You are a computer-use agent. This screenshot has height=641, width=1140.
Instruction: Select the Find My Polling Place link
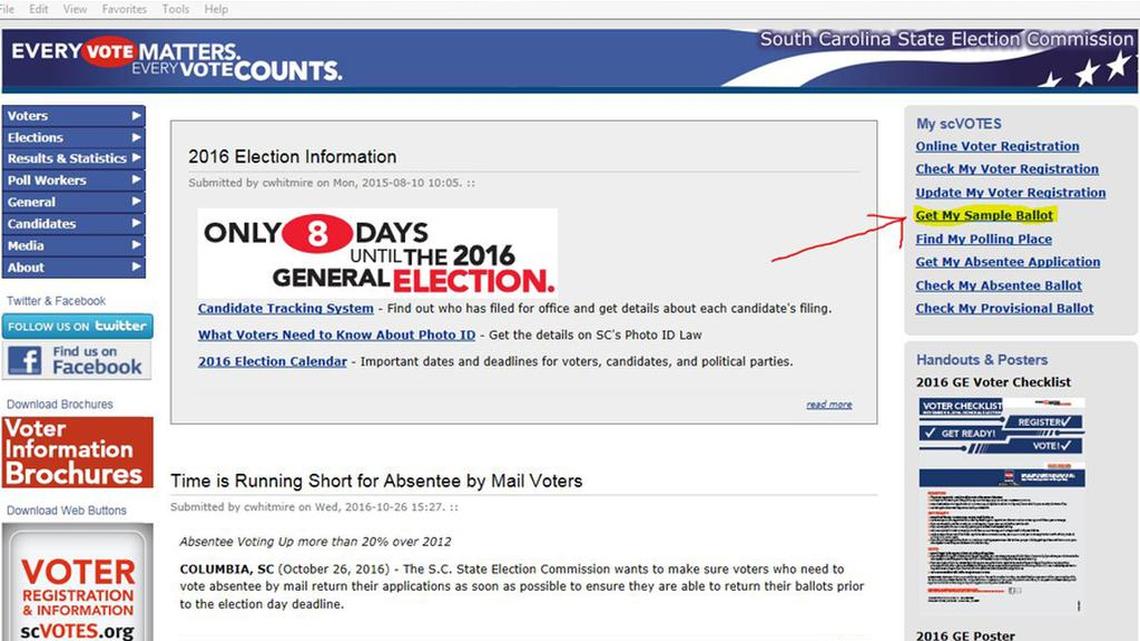click(x=982, y=239)
